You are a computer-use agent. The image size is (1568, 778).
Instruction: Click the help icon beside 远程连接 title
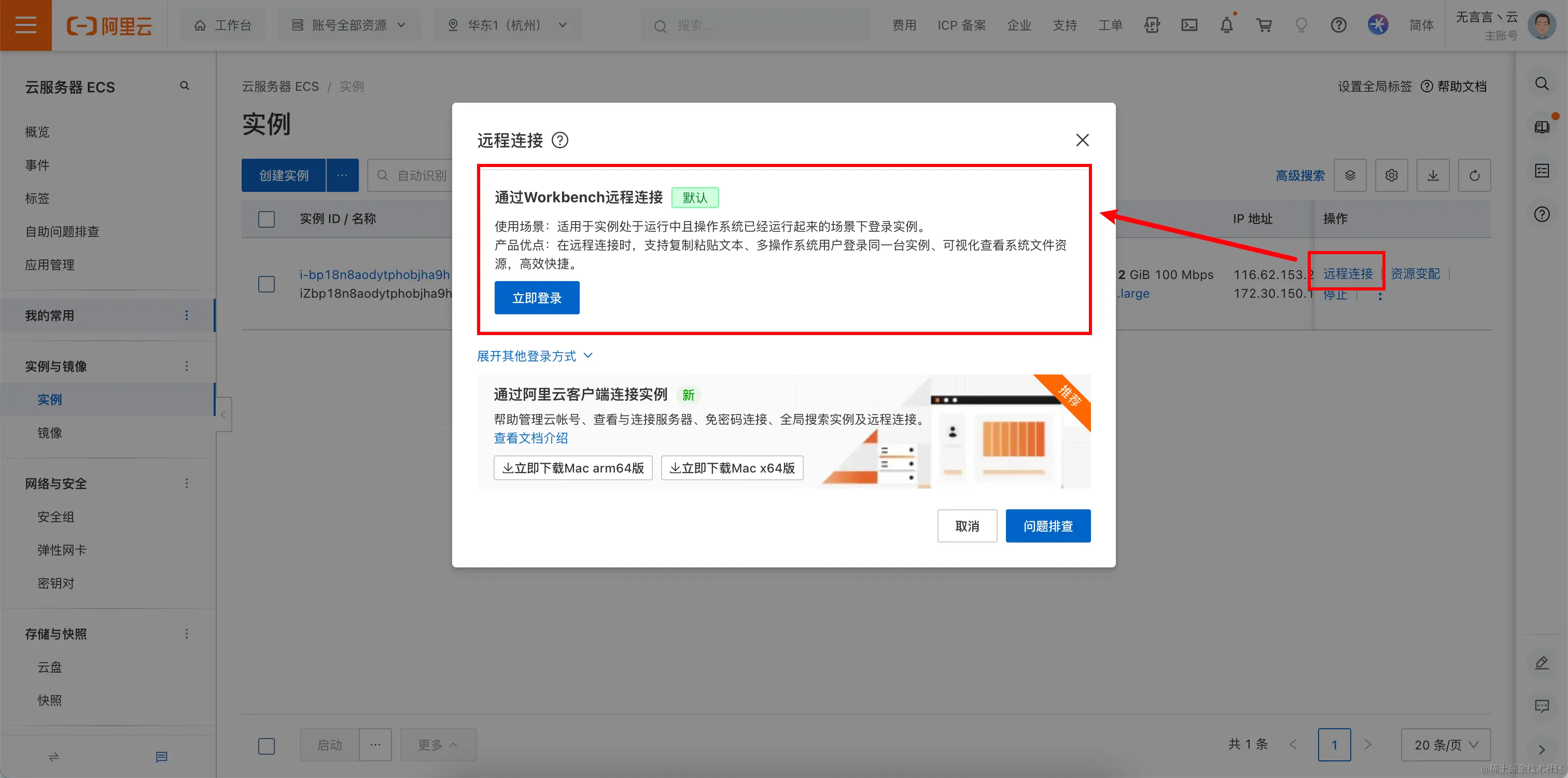tap(559, 141)
